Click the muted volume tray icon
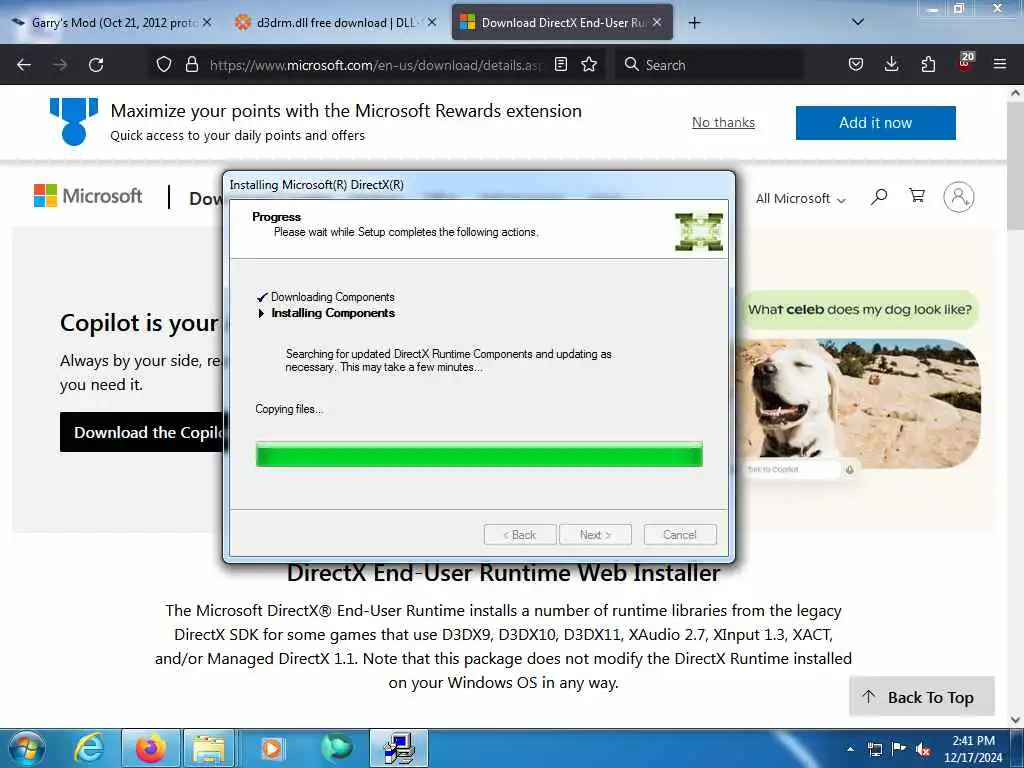Viewport: 1024px width, 768px height. pyautogui.click(x=922, y=750)
